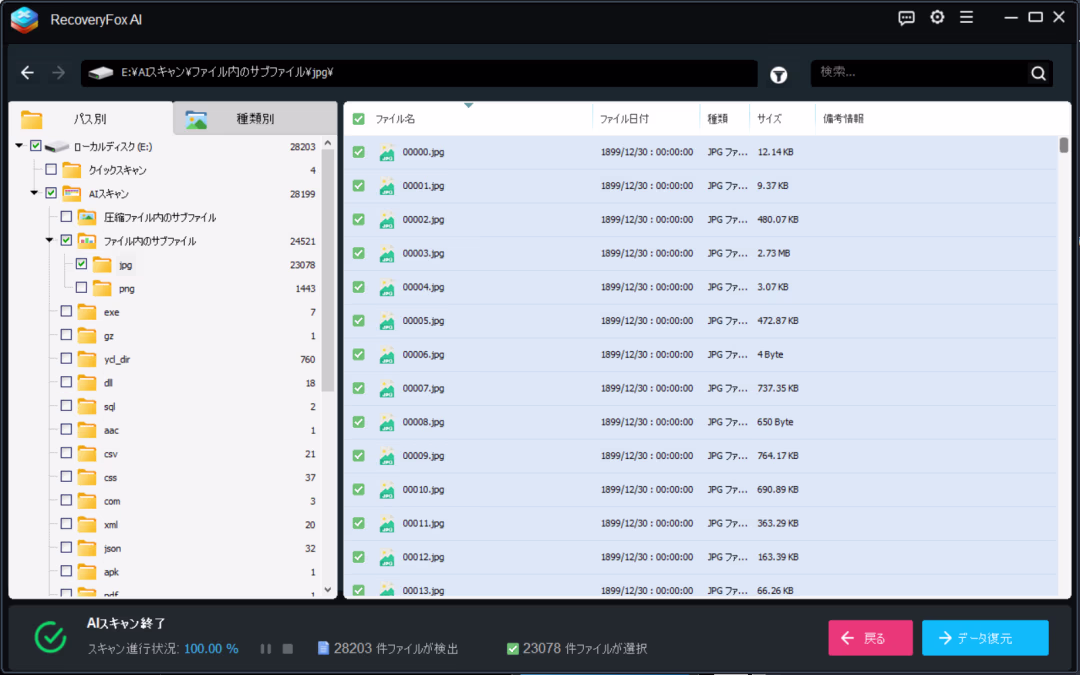Click the csv folder icon
The height and width of the screenshot is (675, 1080).
pos(87,454)
